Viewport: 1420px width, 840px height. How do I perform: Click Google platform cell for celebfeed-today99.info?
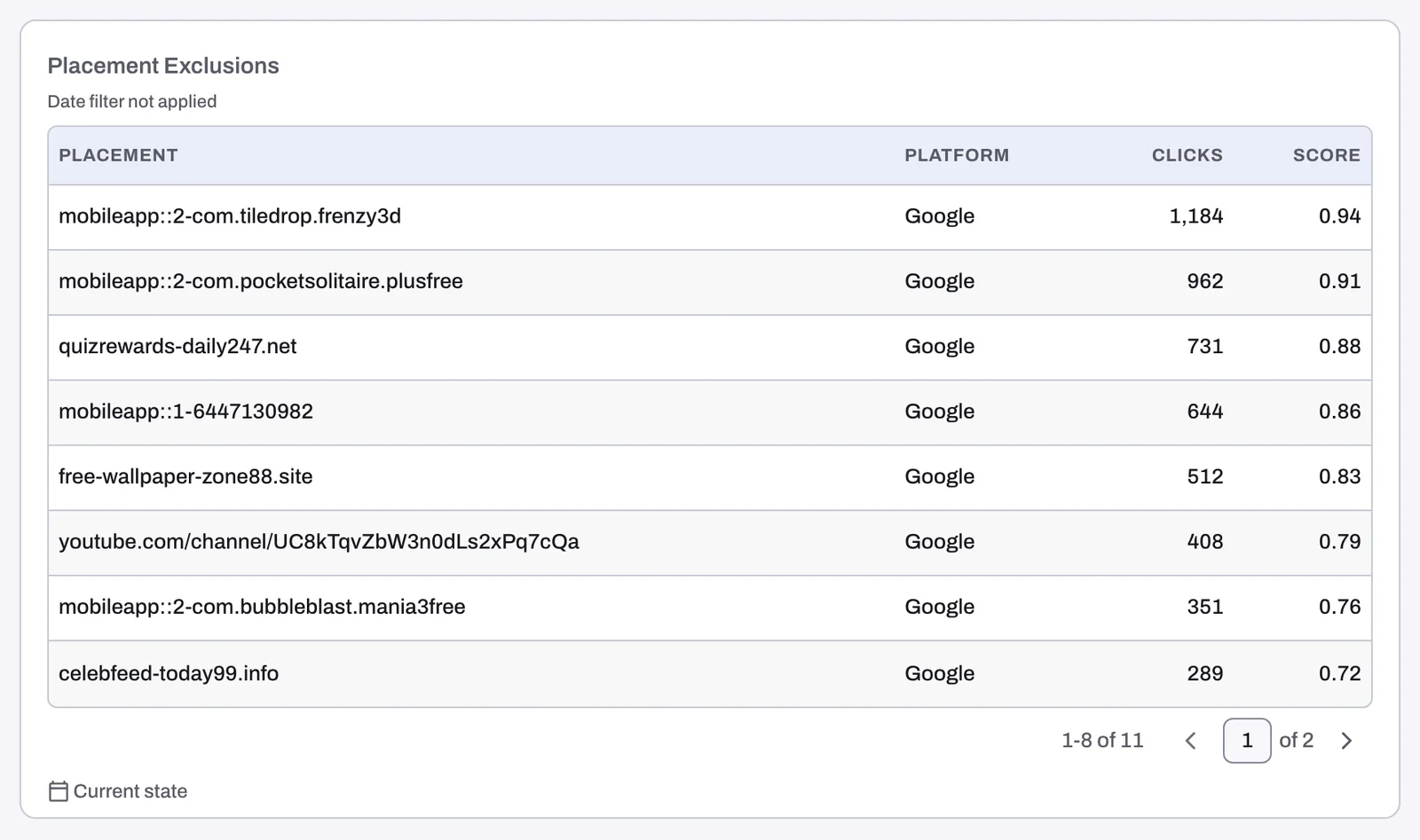(939, 674)
